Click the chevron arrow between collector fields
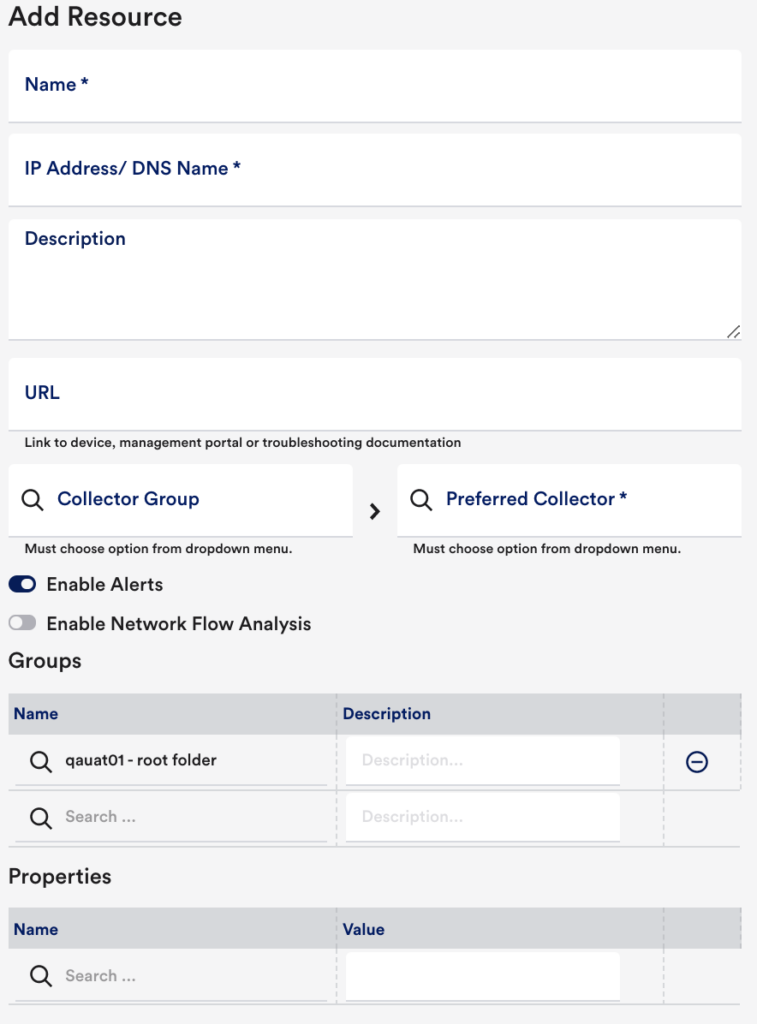This screenshot has width=757, height=1024. click(374, 511)
